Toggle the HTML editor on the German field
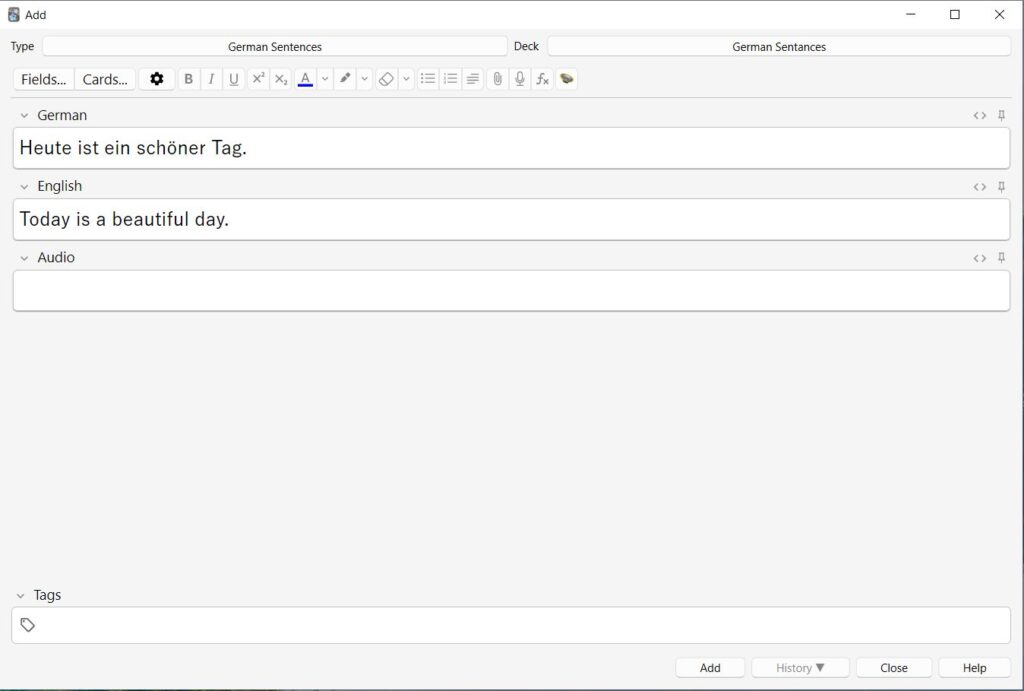 tap(979, 115)
